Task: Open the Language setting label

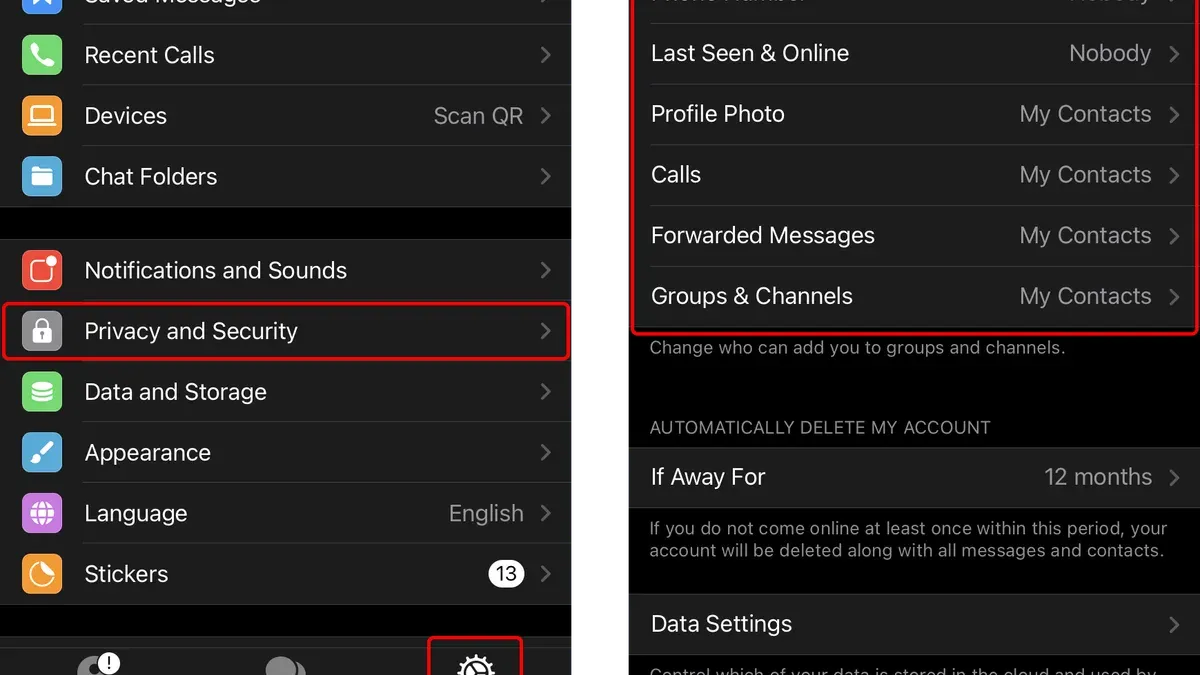Action: tap(136, 514)
